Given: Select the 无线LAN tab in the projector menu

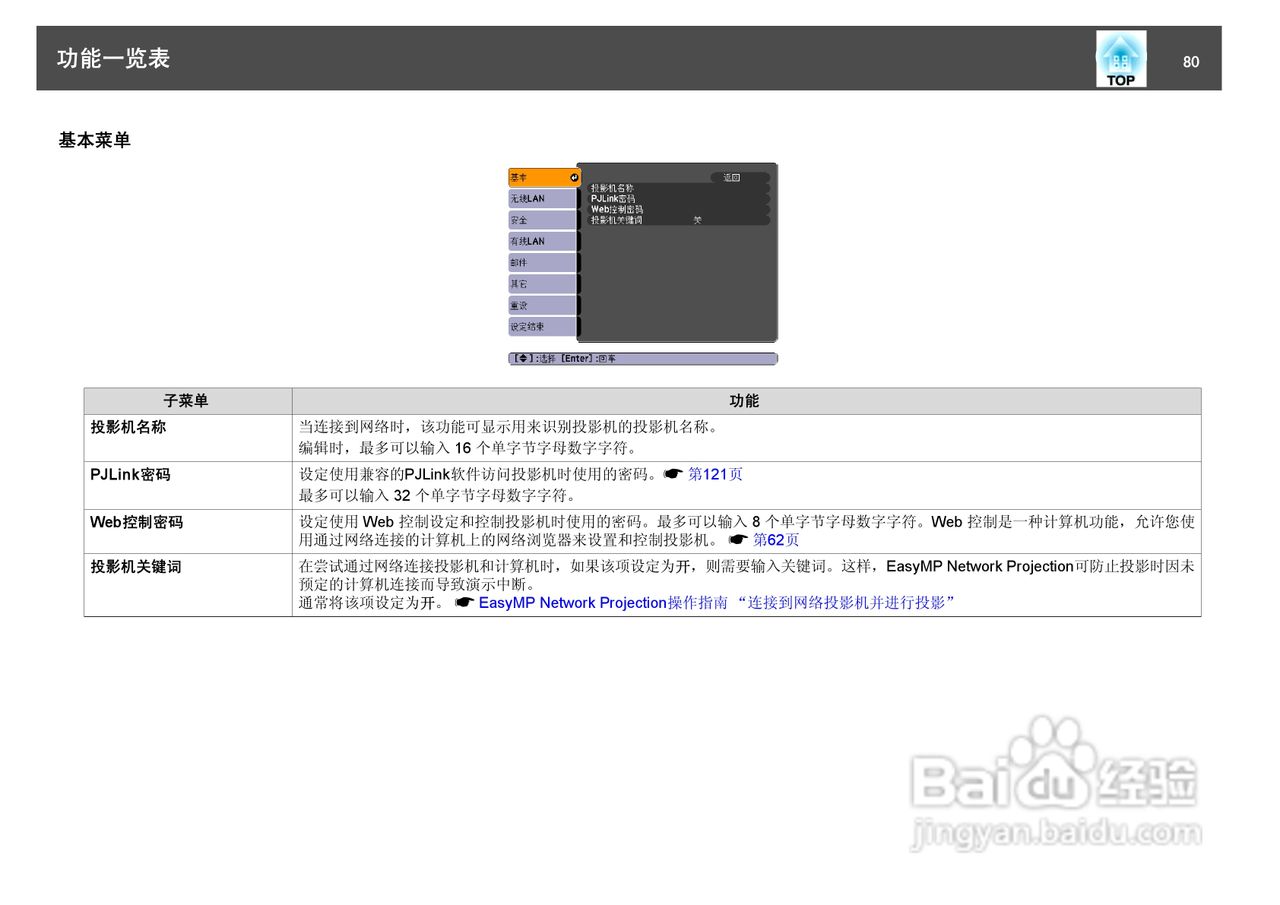Looking at the screenshot, I should (x=542, y=199).
